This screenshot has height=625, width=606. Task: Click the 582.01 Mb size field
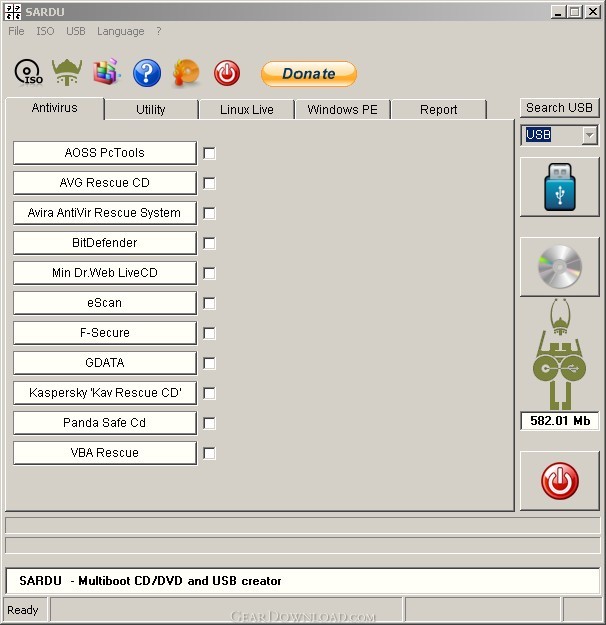pyautogui.click(x=560, y=421)
